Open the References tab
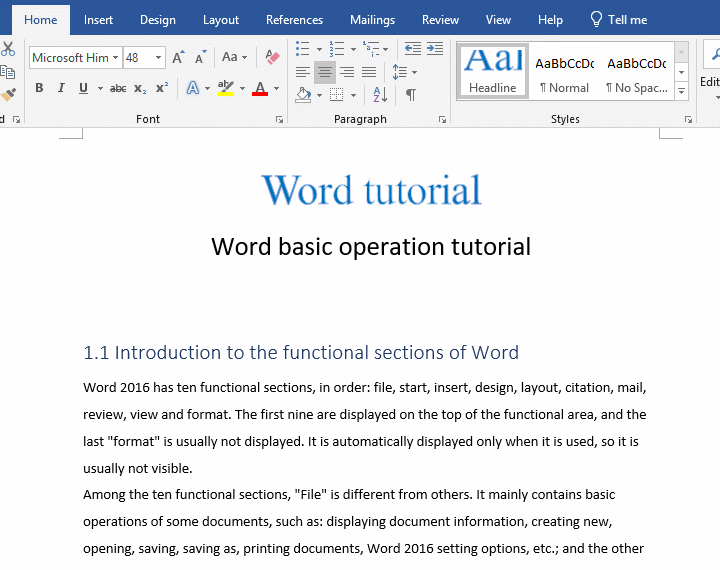This screenshot has width=720, height=570. 295,20
